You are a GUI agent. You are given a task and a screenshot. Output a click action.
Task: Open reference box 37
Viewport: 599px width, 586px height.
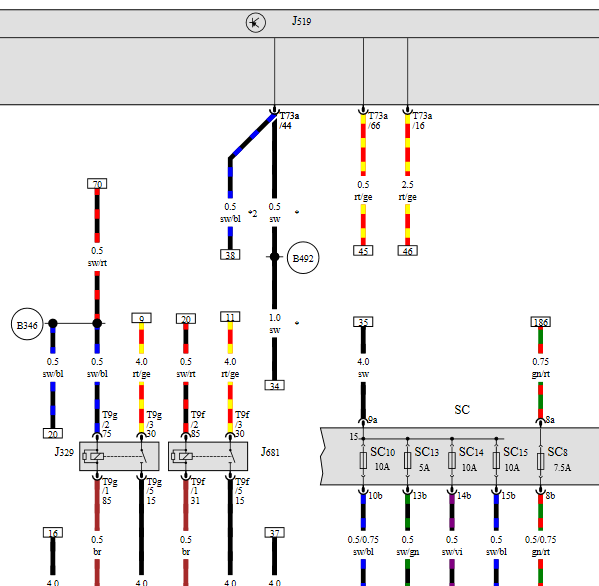(x=275, y=533)
